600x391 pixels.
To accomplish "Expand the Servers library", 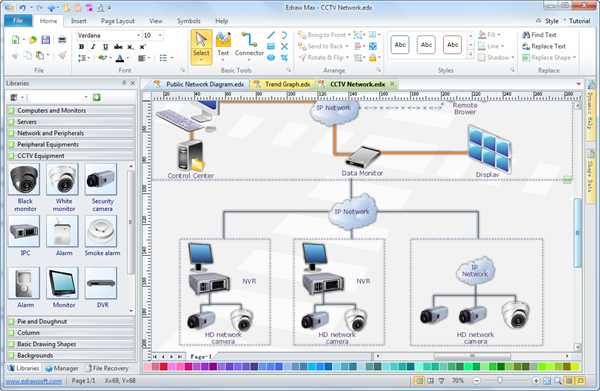I will [71, 122].
